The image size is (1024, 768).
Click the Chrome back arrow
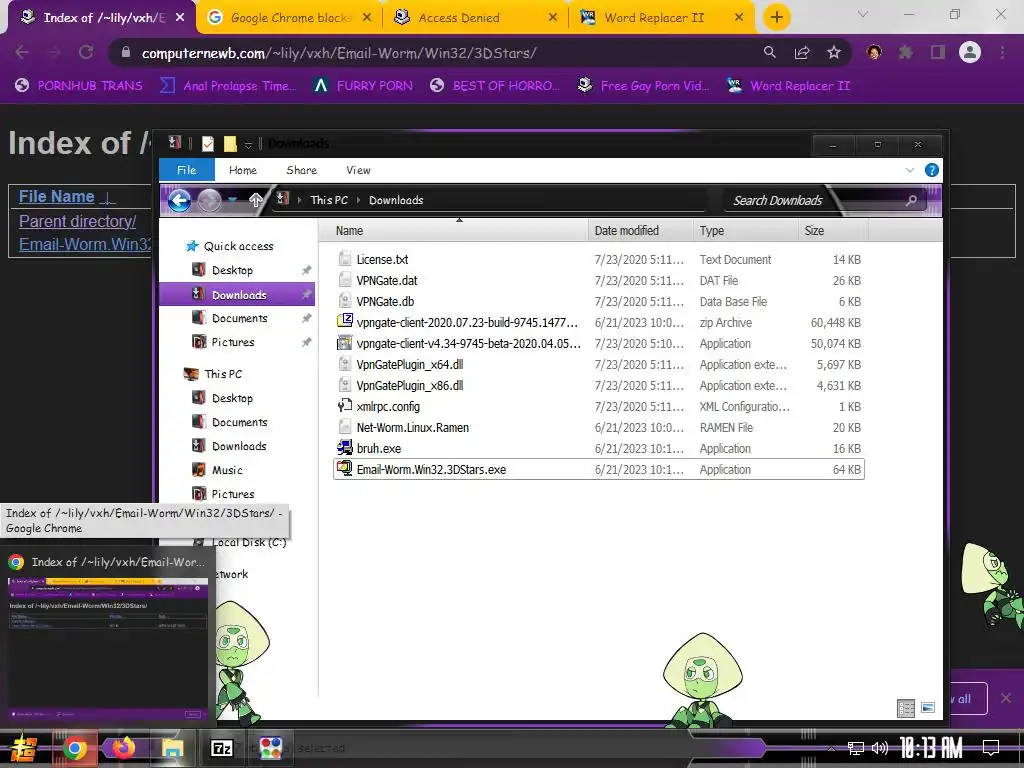tap(22, 53)
